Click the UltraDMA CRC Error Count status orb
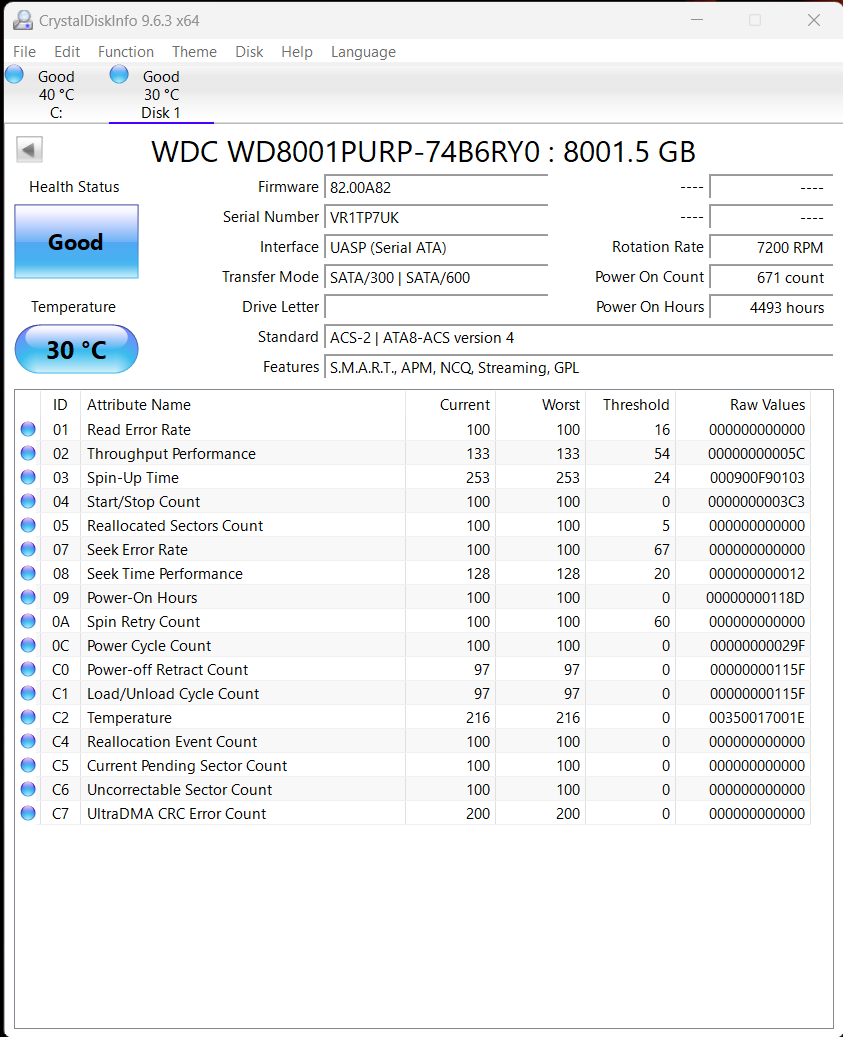This screenshot has width=843, height=1037. click(27, 814)
